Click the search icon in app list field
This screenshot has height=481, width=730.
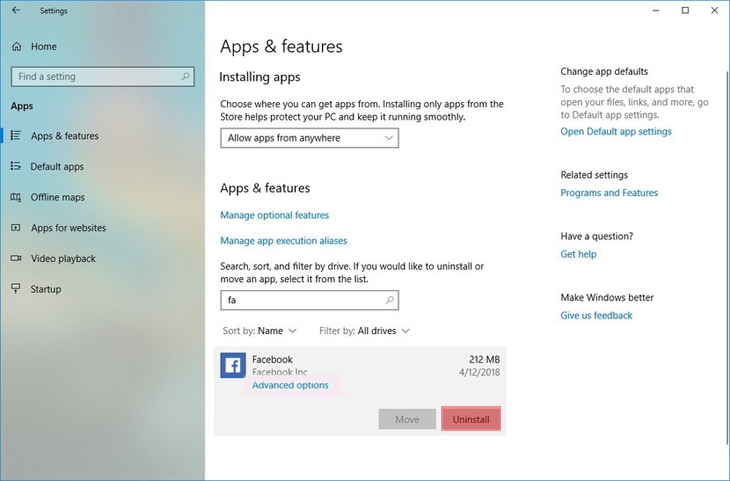[x=390, y=300]
